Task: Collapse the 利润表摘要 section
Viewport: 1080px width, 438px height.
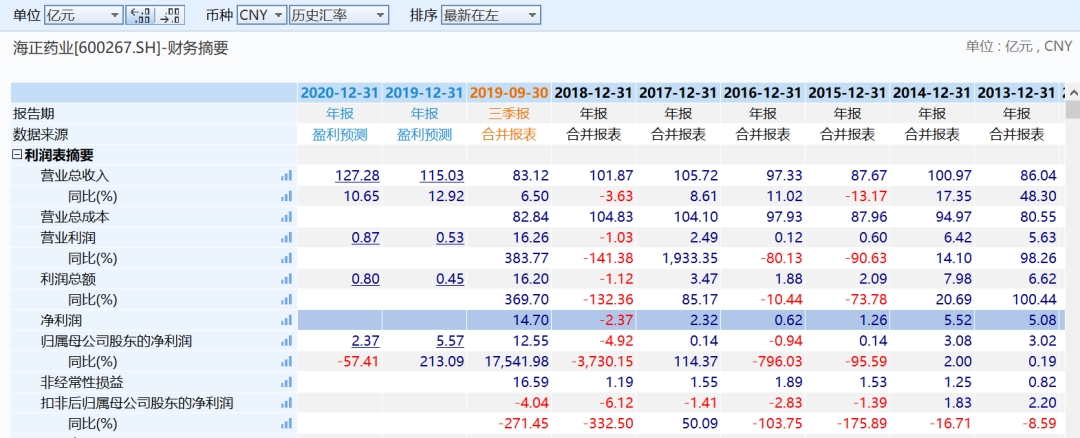Action: [x=17, y=155]
